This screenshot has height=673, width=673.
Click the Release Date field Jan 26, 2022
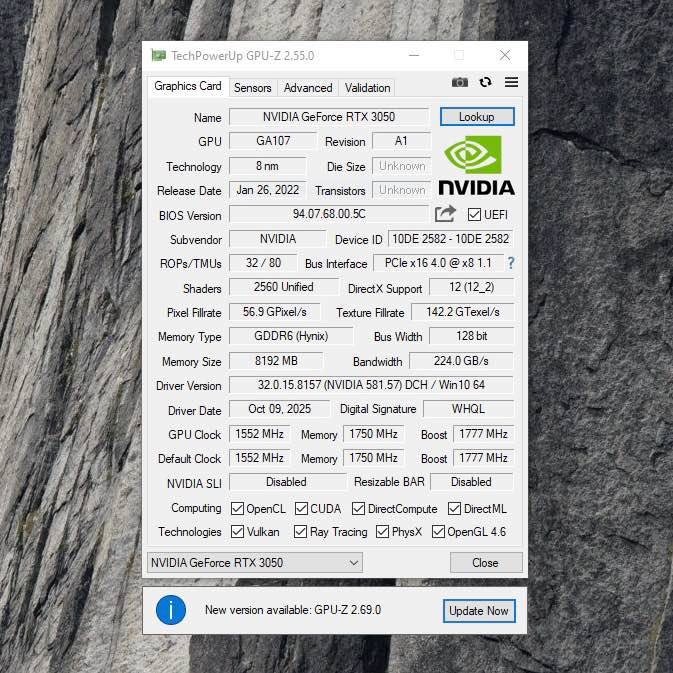[268, 190]
